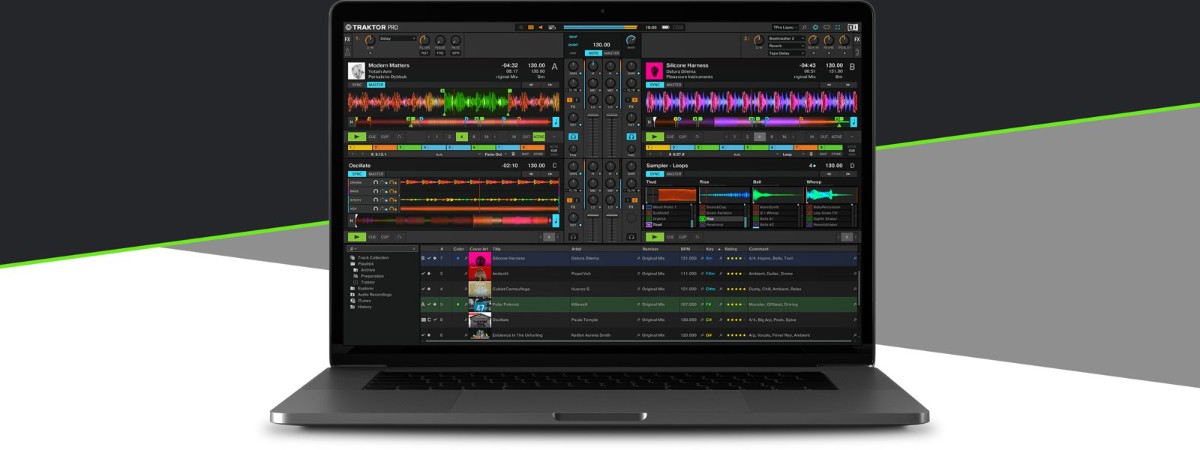Enable headphone cue for channel D
Viewport: 1200px width, 450px height.
pos(632,238)
